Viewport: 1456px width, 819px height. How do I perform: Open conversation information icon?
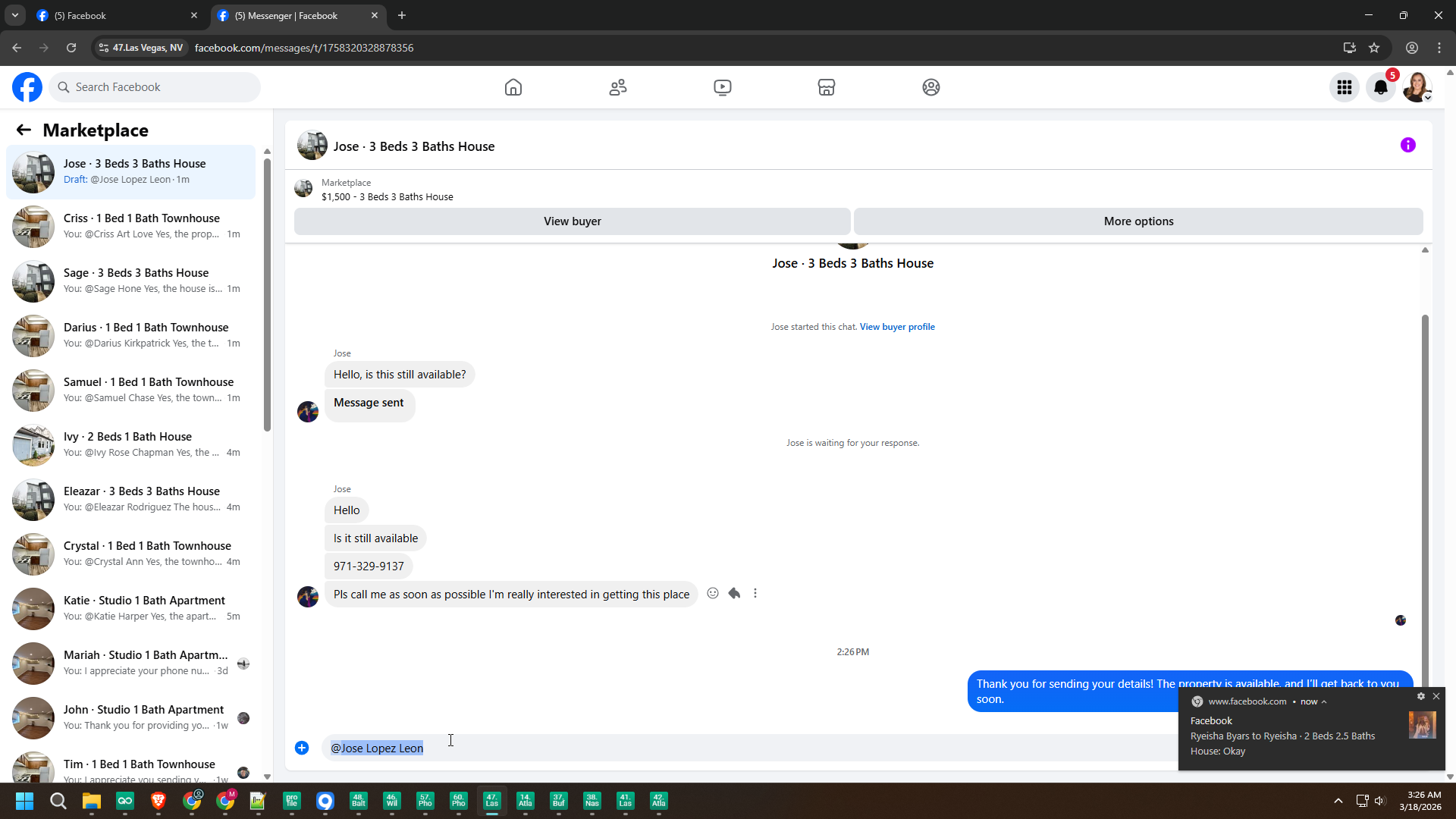pyautogui.click(x=1408, y=145)
